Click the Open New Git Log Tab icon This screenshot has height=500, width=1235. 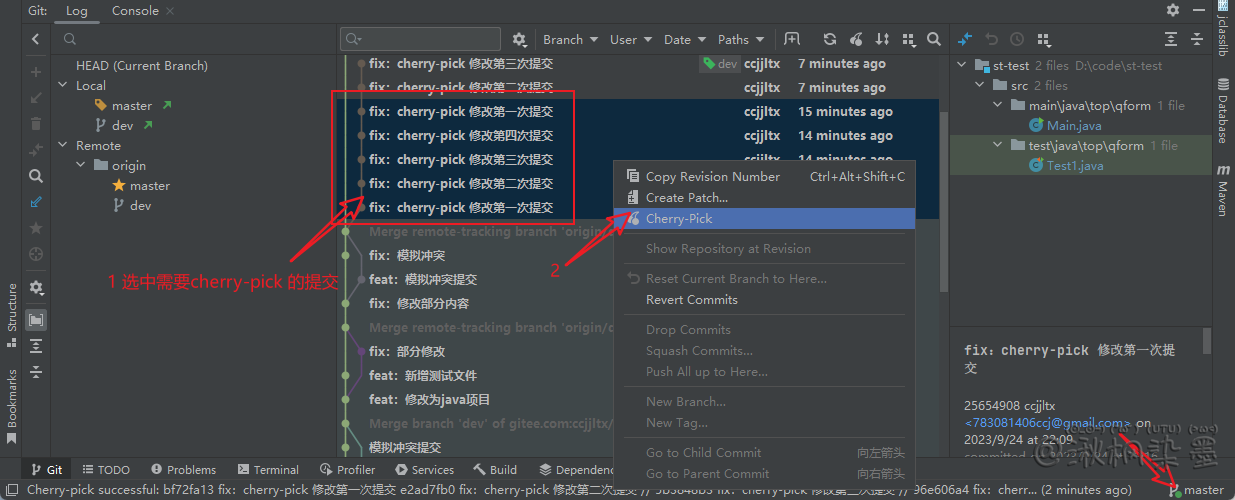[792, 40]
